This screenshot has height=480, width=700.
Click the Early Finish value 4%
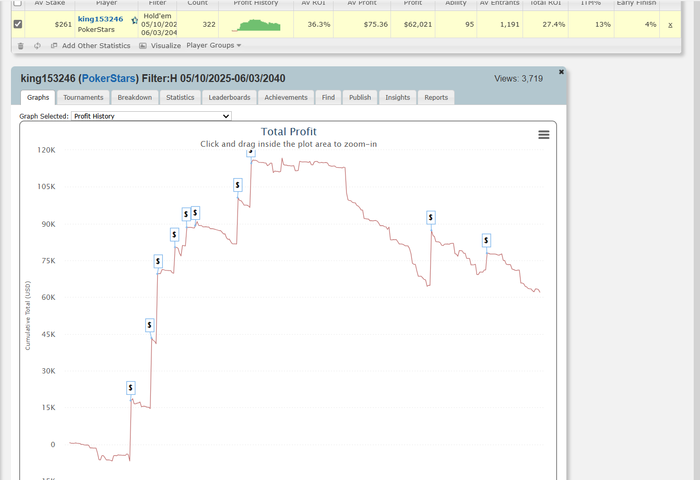point(650,25)
